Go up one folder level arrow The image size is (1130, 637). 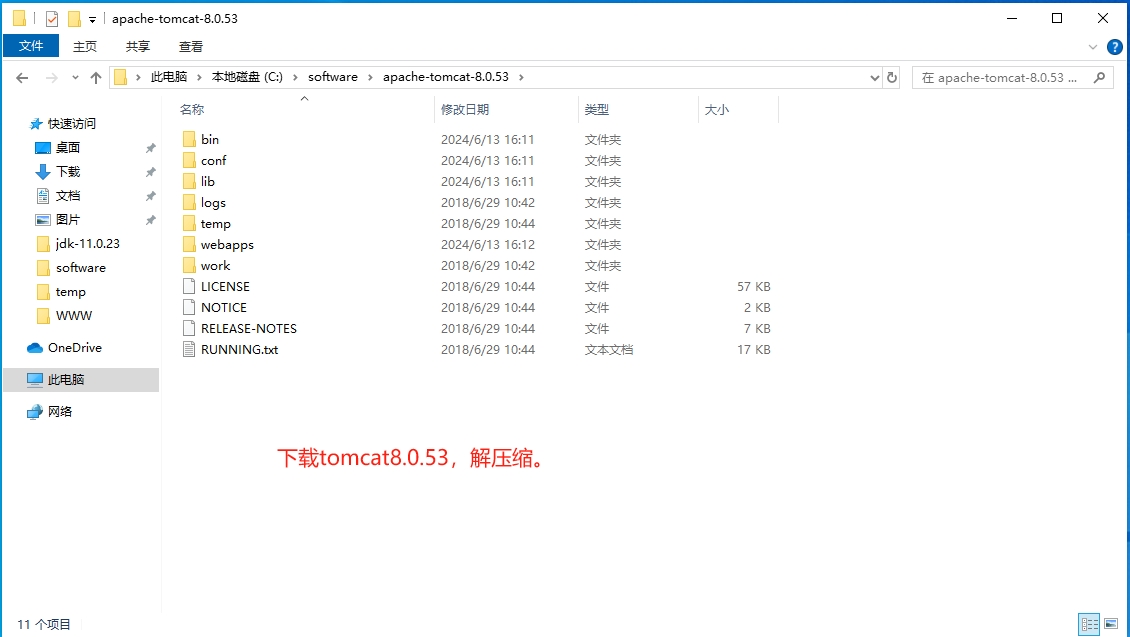(96, 77)
